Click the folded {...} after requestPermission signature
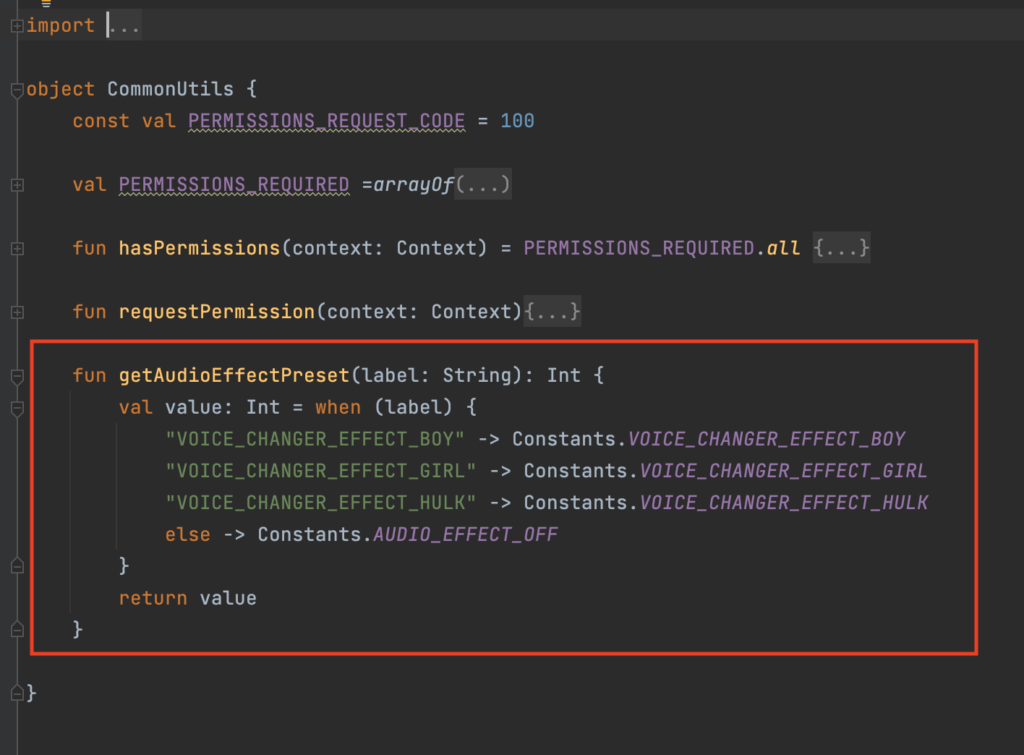1024x755 pixels. (x=552, y=312)
